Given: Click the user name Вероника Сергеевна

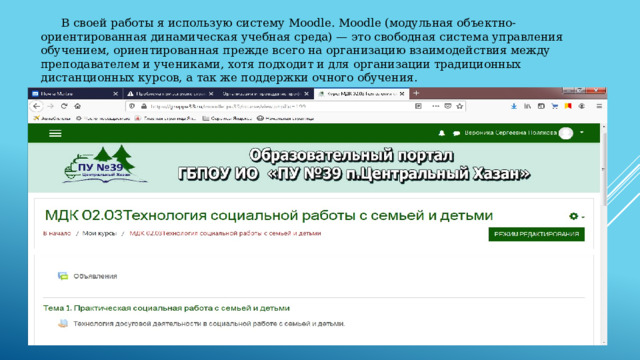Looking at the screenshot, I should pyautogui.click(x=510, y=133).
